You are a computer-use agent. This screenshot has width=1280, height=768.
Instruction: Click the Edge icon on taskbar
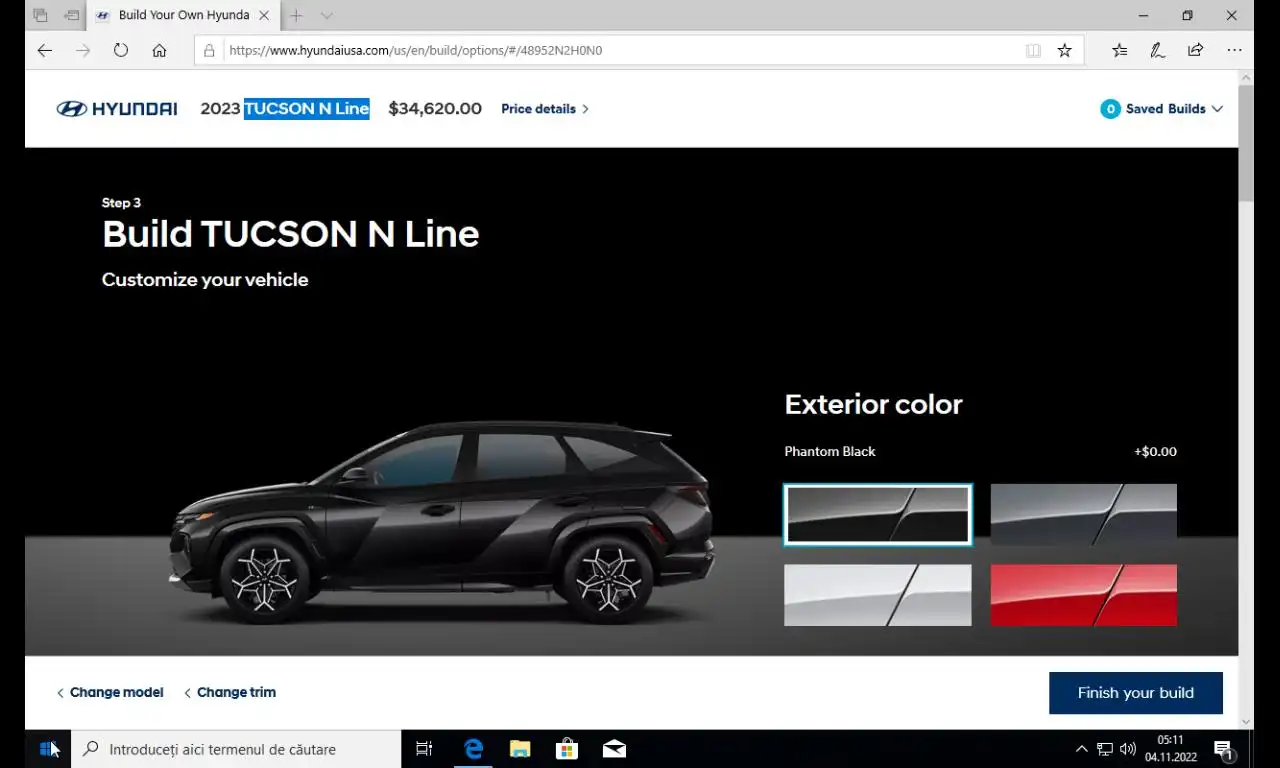click(473, 749)
